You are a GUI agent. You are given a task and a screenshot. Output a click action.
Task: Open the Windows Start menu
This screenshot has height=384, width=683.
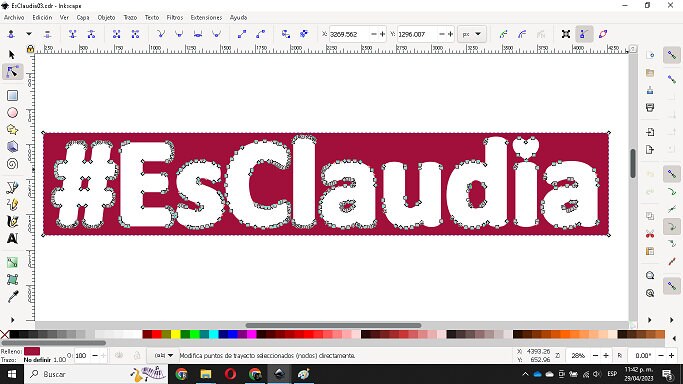pyautogui.click(x=12, y=374)
